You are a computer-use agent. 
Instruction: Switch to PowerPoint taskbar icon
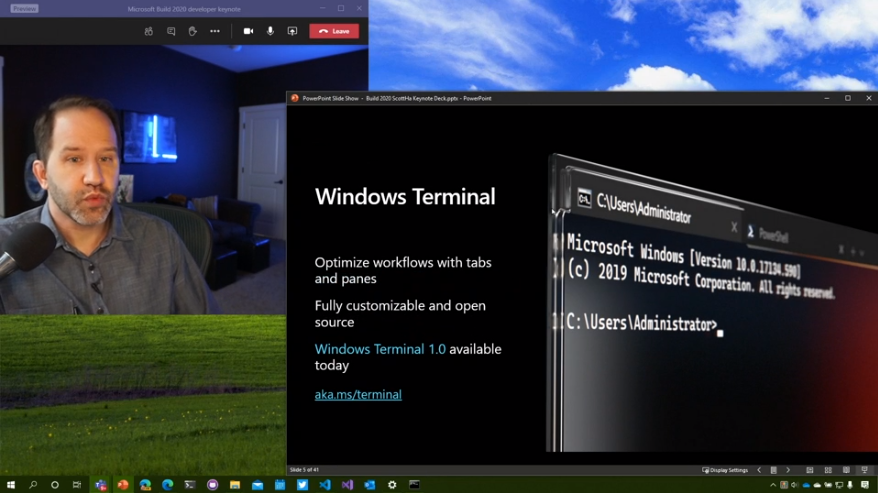point(123,485)
